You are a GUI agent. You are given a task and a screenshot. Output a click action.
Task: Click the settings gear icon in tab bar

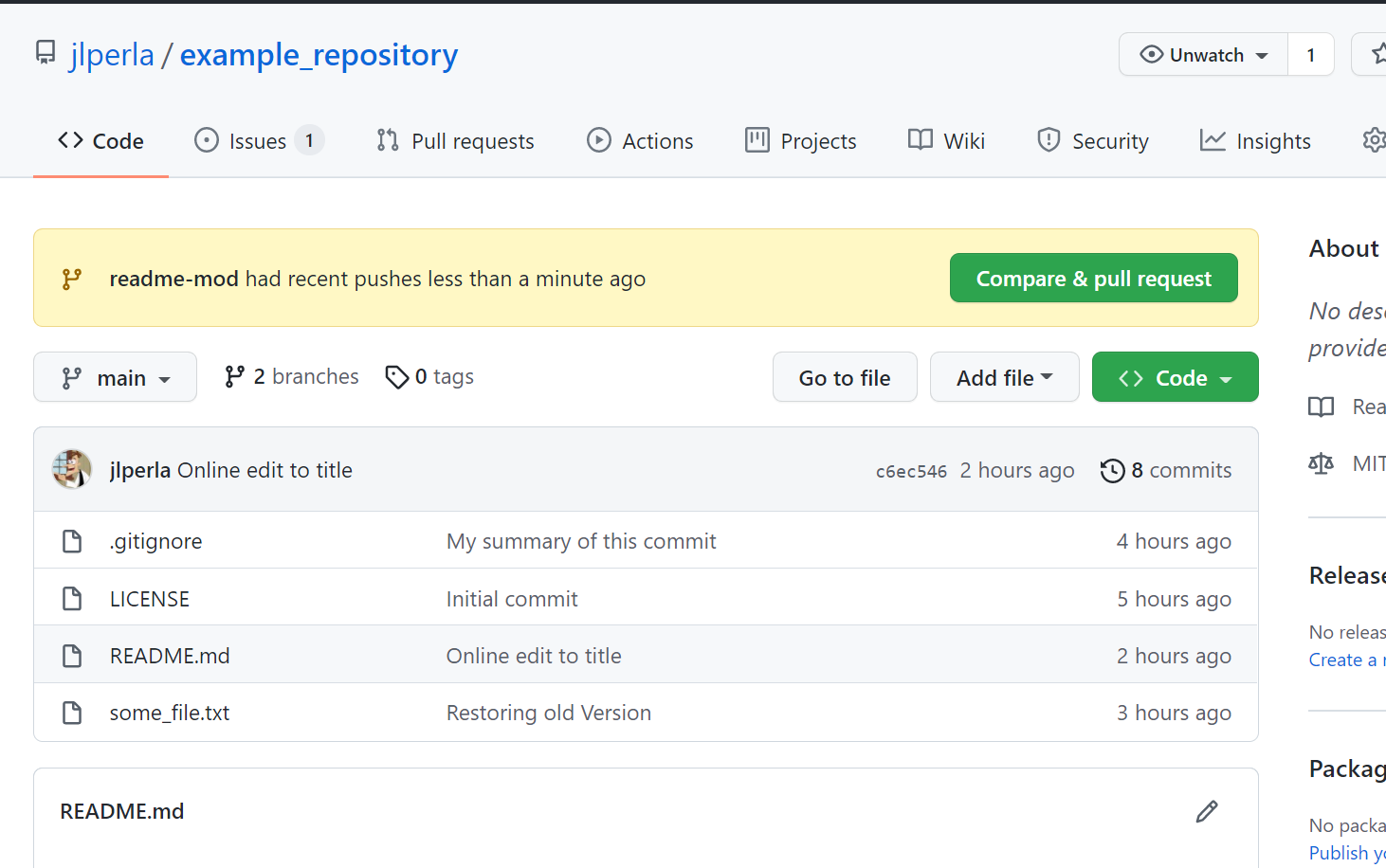[1373, 141]
